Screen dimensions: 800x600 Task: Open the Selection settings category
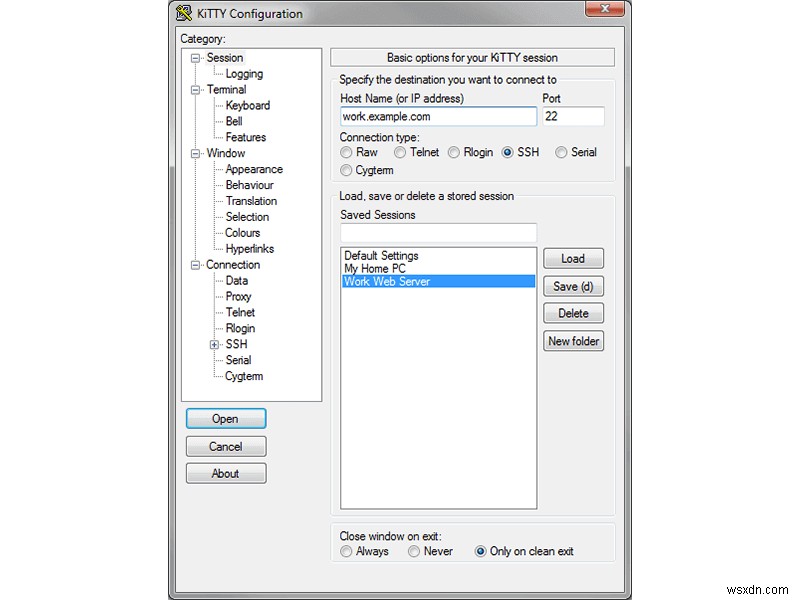247,217
